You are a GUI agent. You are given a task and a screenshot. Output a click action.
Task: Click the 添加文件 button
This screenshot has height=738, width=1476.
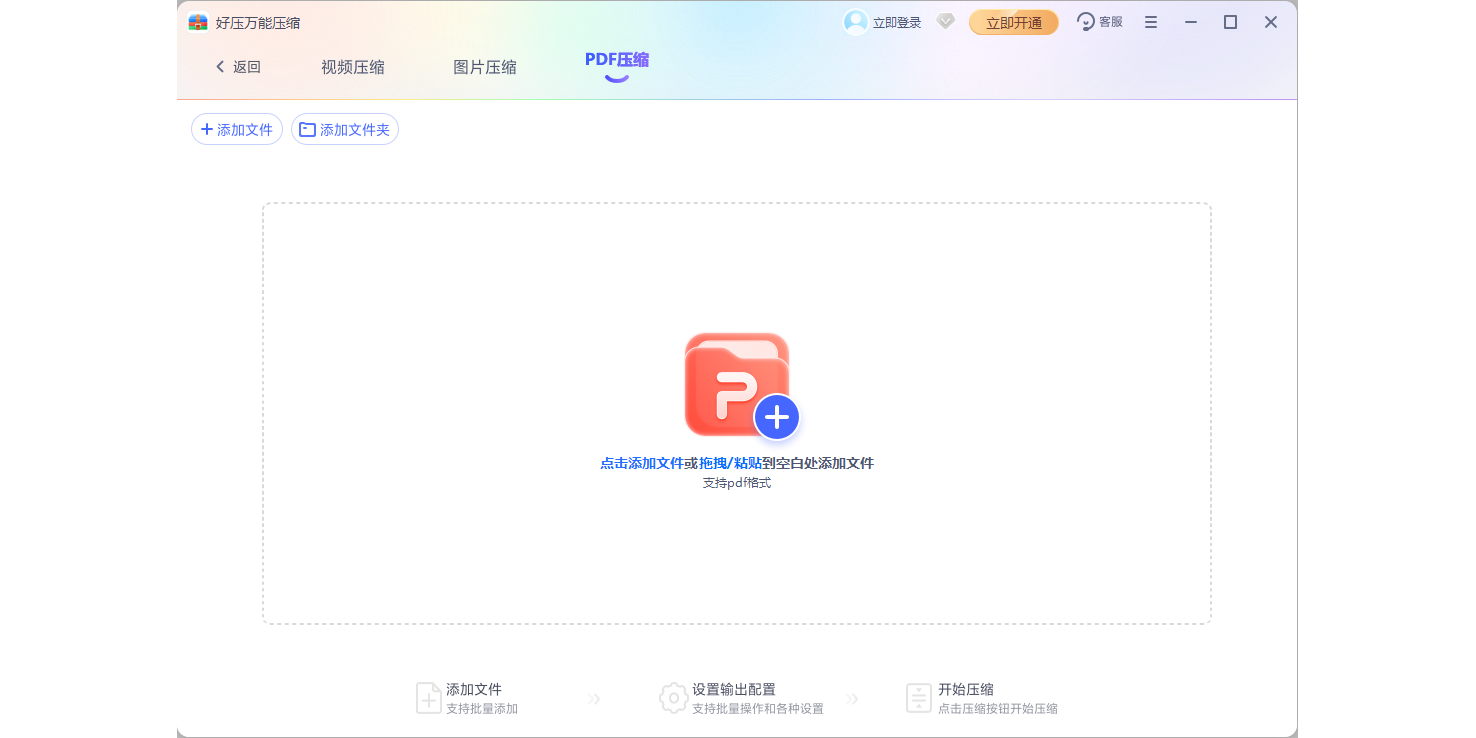[237, 130]
